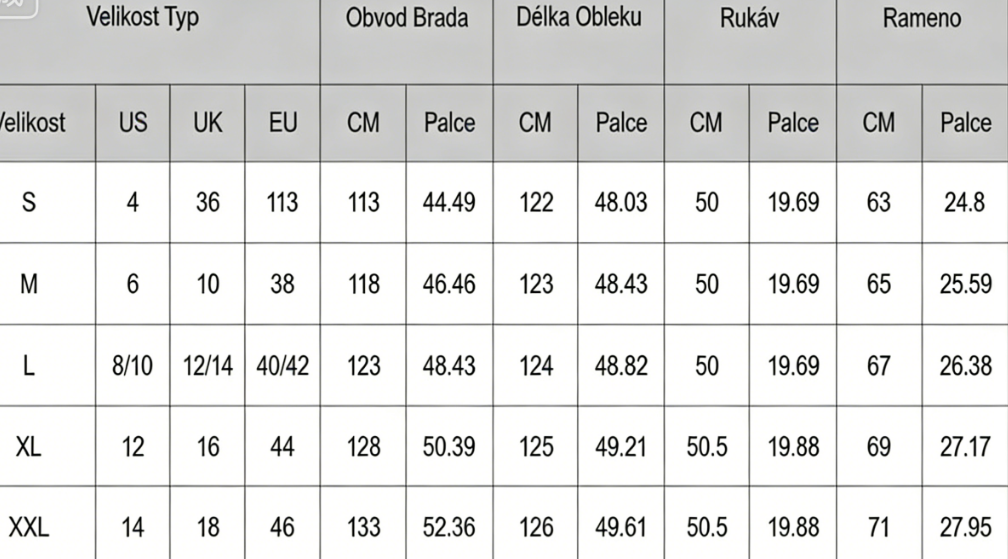The height and width of the screenshot is (559, 1008).
Task: Select the 27.95 shoulder inches value
Action: click(965, 527)
